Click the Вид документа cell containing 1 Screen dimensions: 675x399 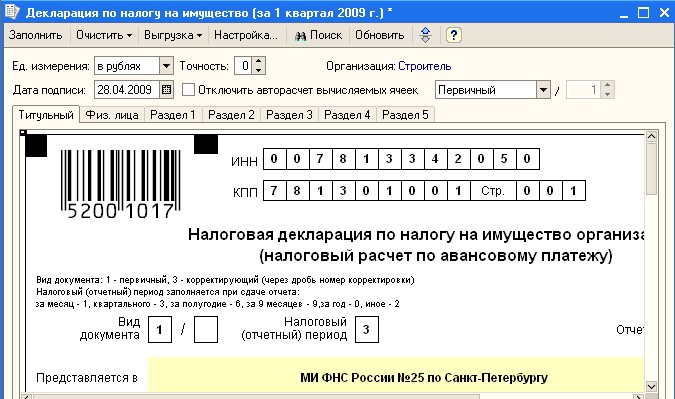(x=160, y=329)
